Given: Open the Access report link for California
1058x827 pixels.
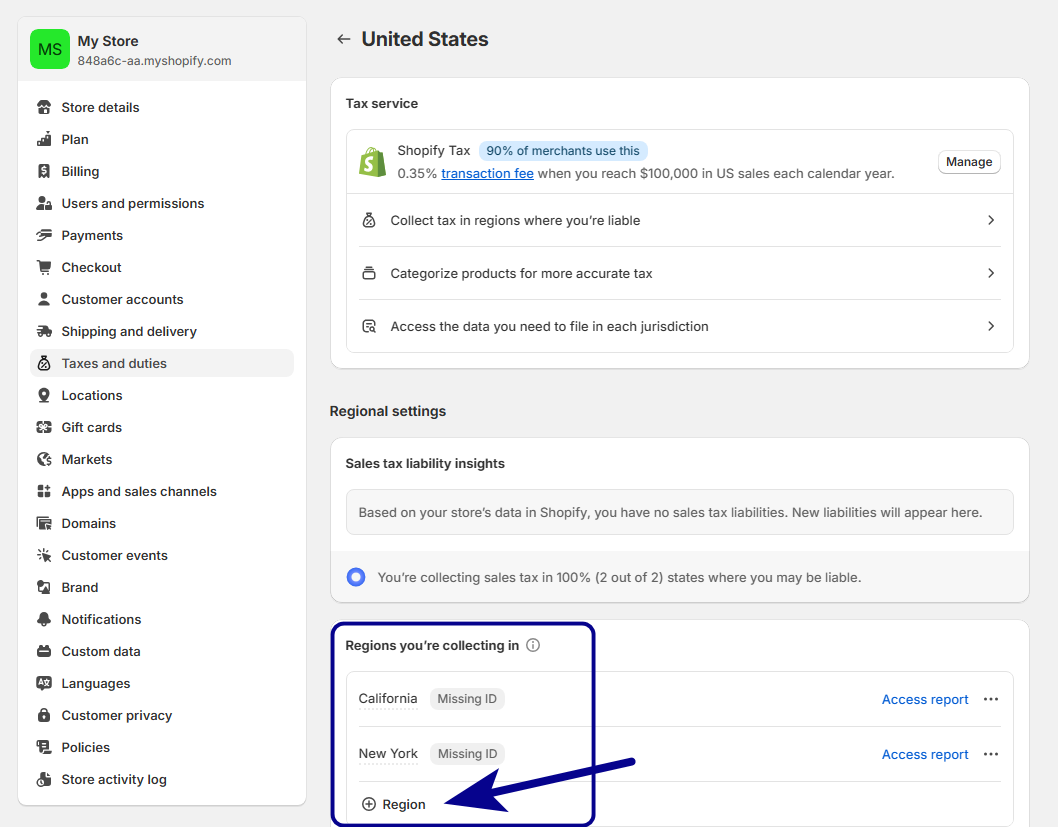Looking at the screenshot, I should point(924,700).
